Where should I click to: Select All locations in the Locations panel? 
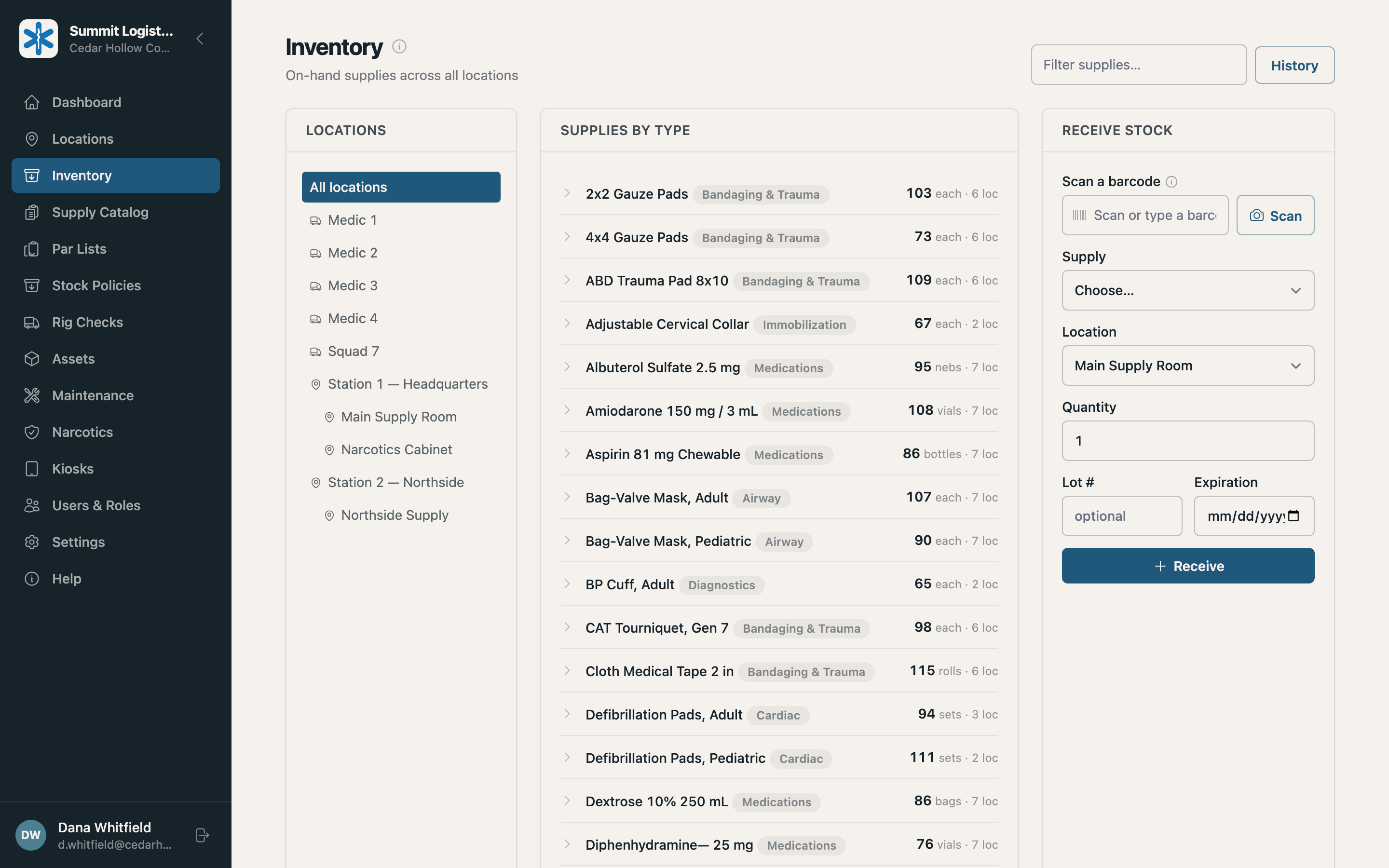pos(401,187)
